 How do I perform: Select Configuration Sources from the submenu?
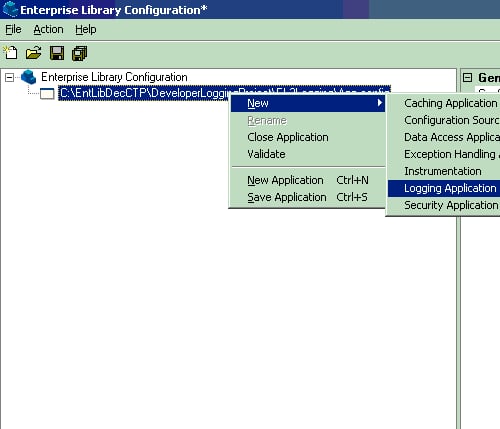444,120
